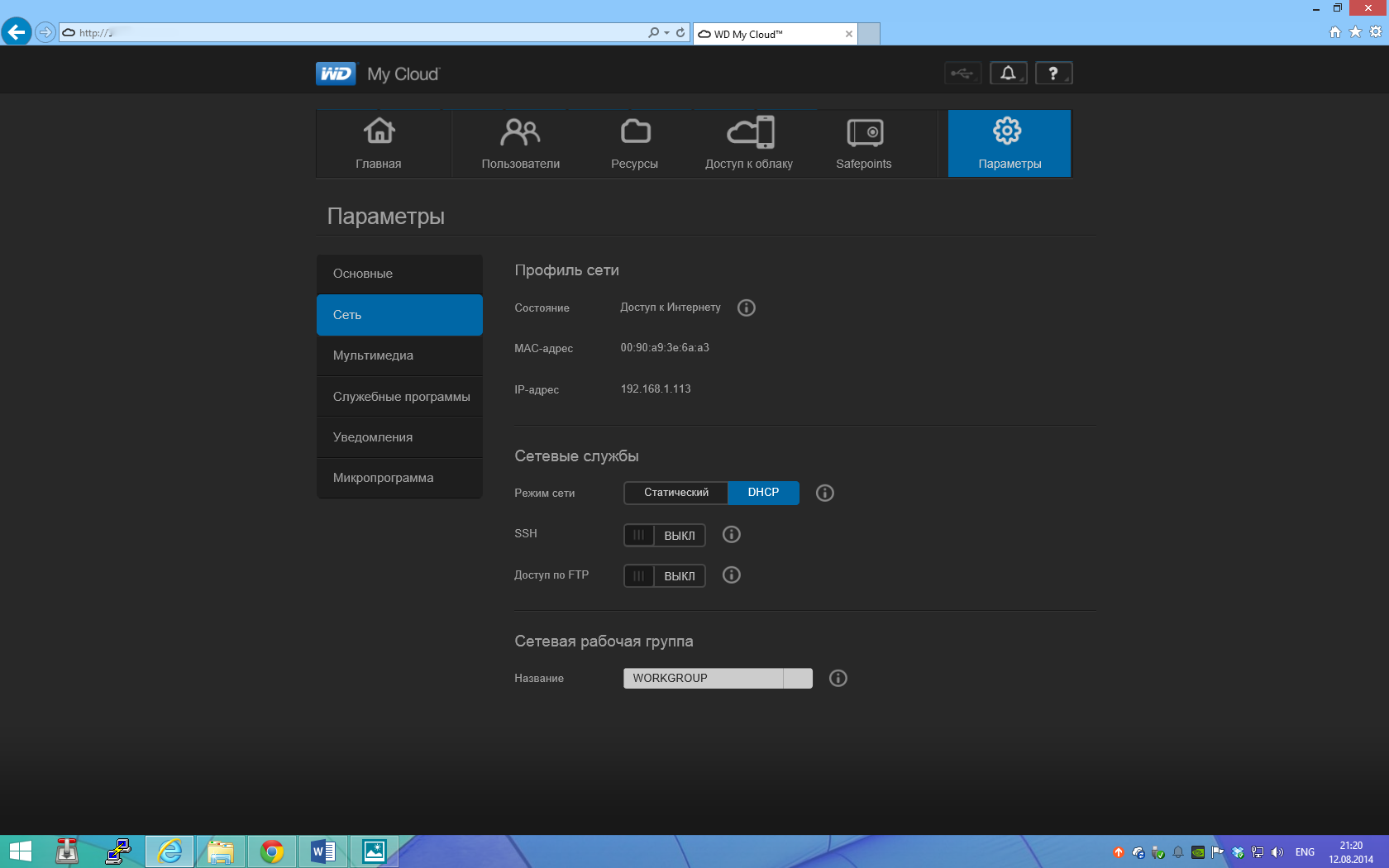Open the network tray icon

[x=1258, y=852]
